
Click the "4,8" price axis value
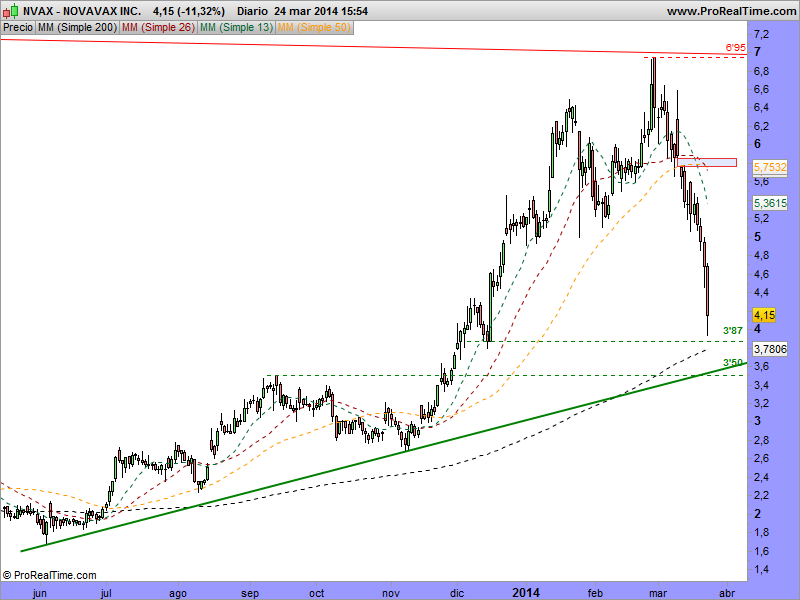point(762,256)
